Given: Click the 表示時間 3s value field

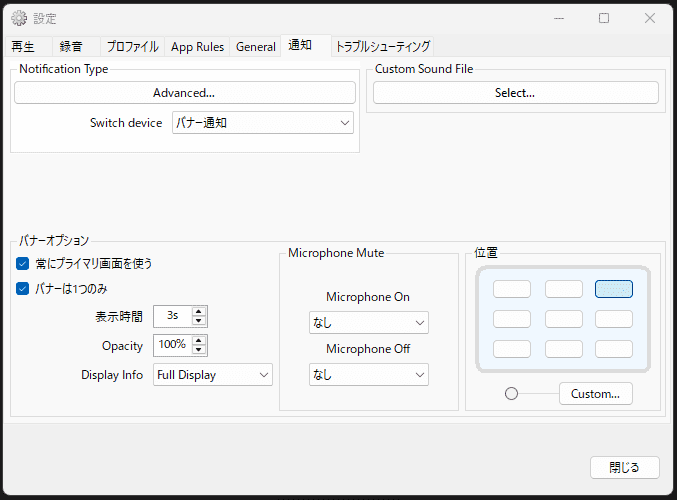Looking at the screenshot, I should coord(173,316).
